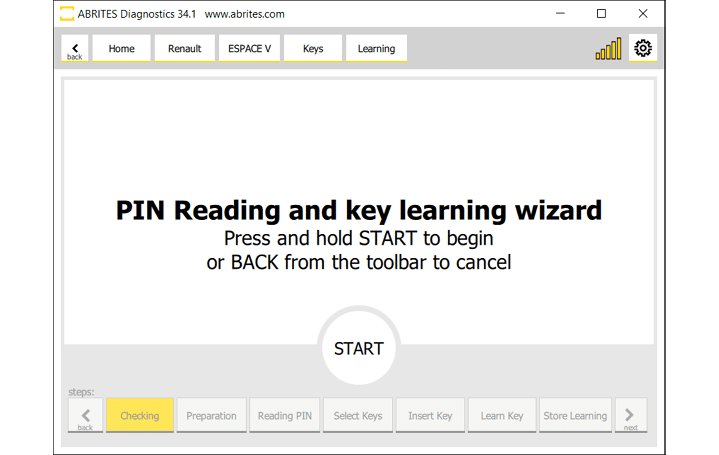Open the Store Learning step
The width and height of the screenshot is (719, 455).
(575, 416)
